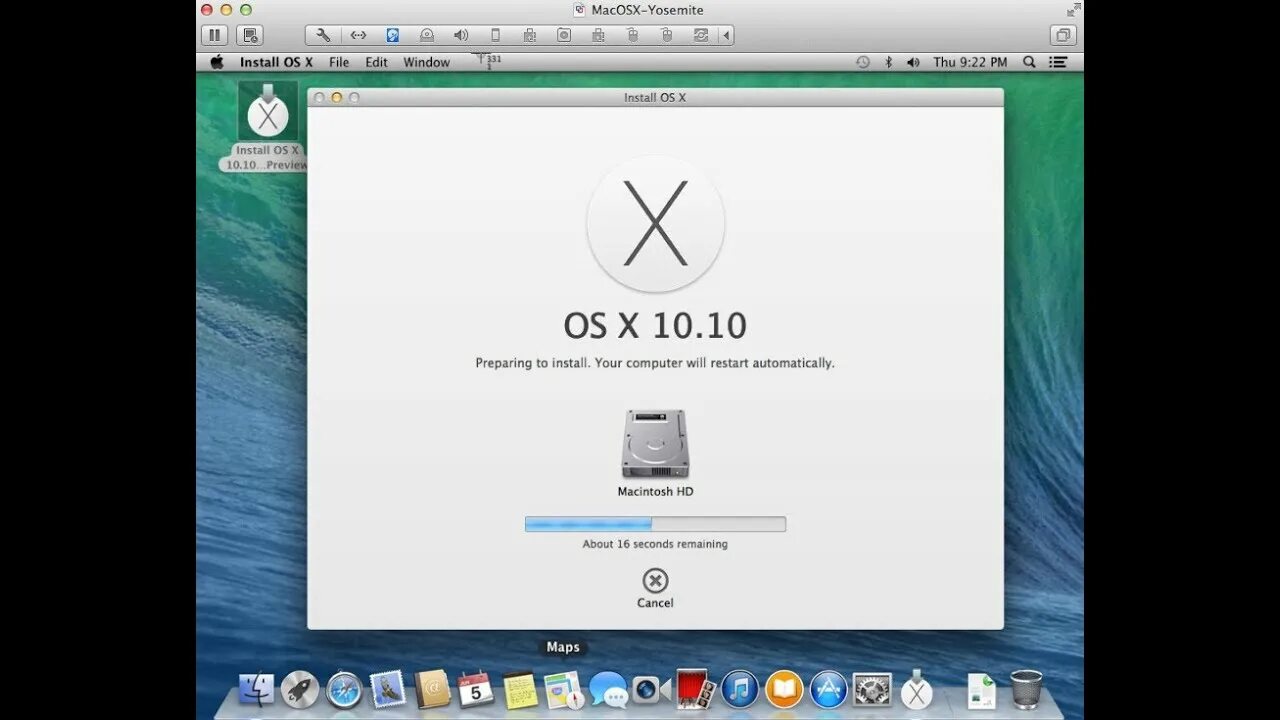Screen dimensions: 1280x720
Task: Click the blue hard disk icon in toolbar
Action: click(x=393, y=35)
